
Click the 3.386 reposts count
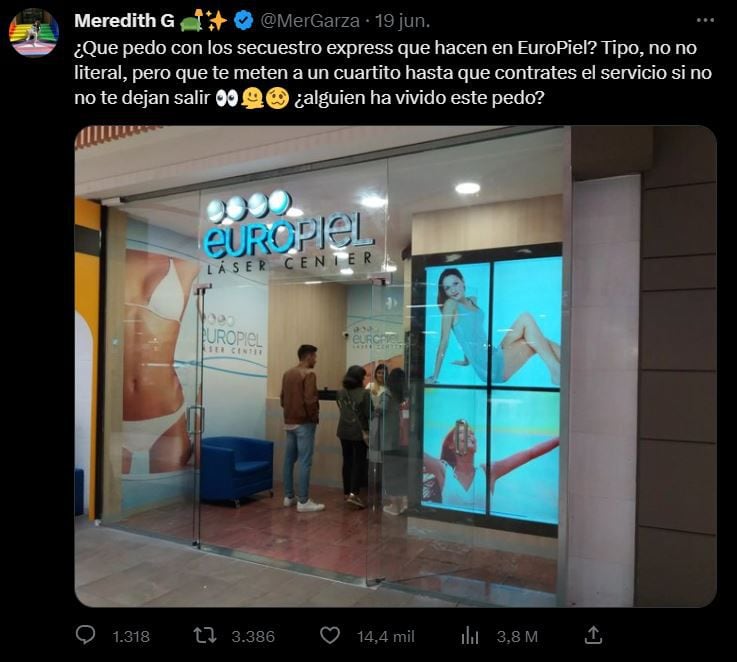pyautogui.click(x=253, y=637)
